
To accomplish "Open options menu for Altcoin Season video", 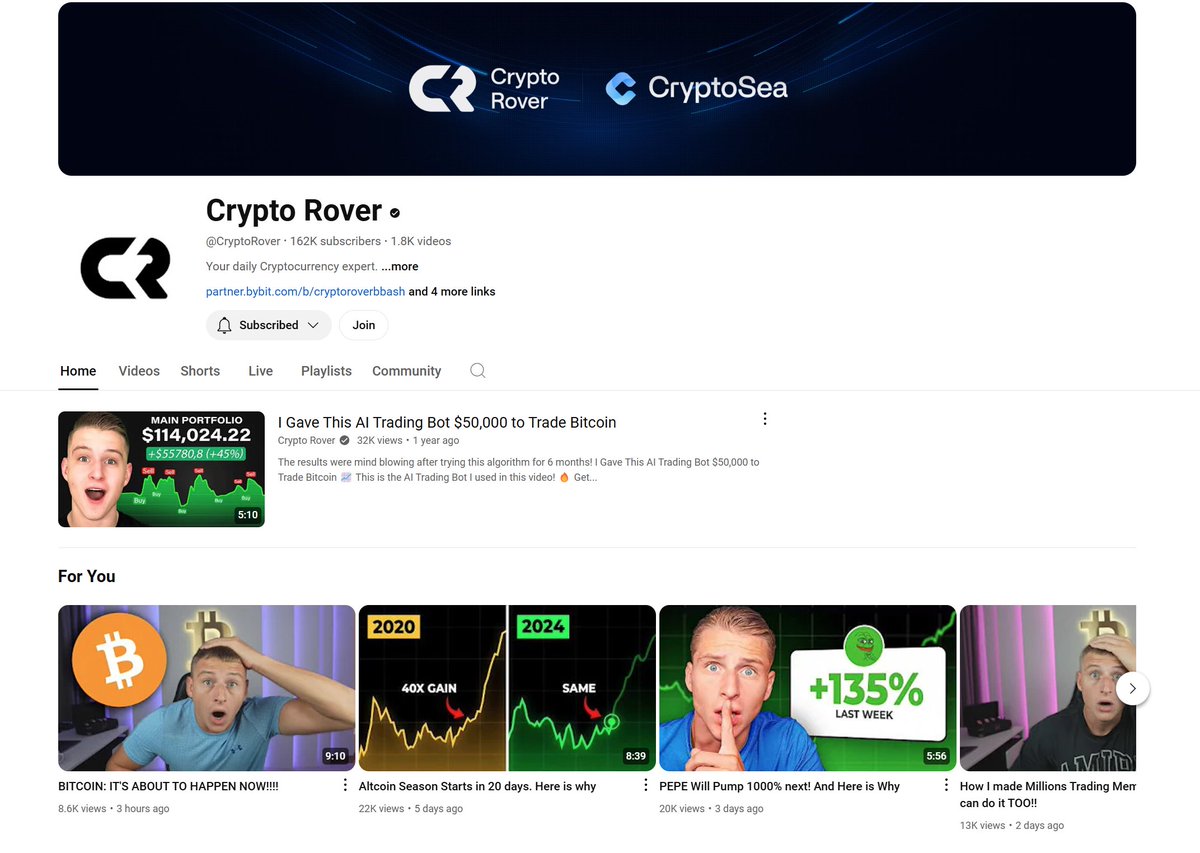I will 646,785.
